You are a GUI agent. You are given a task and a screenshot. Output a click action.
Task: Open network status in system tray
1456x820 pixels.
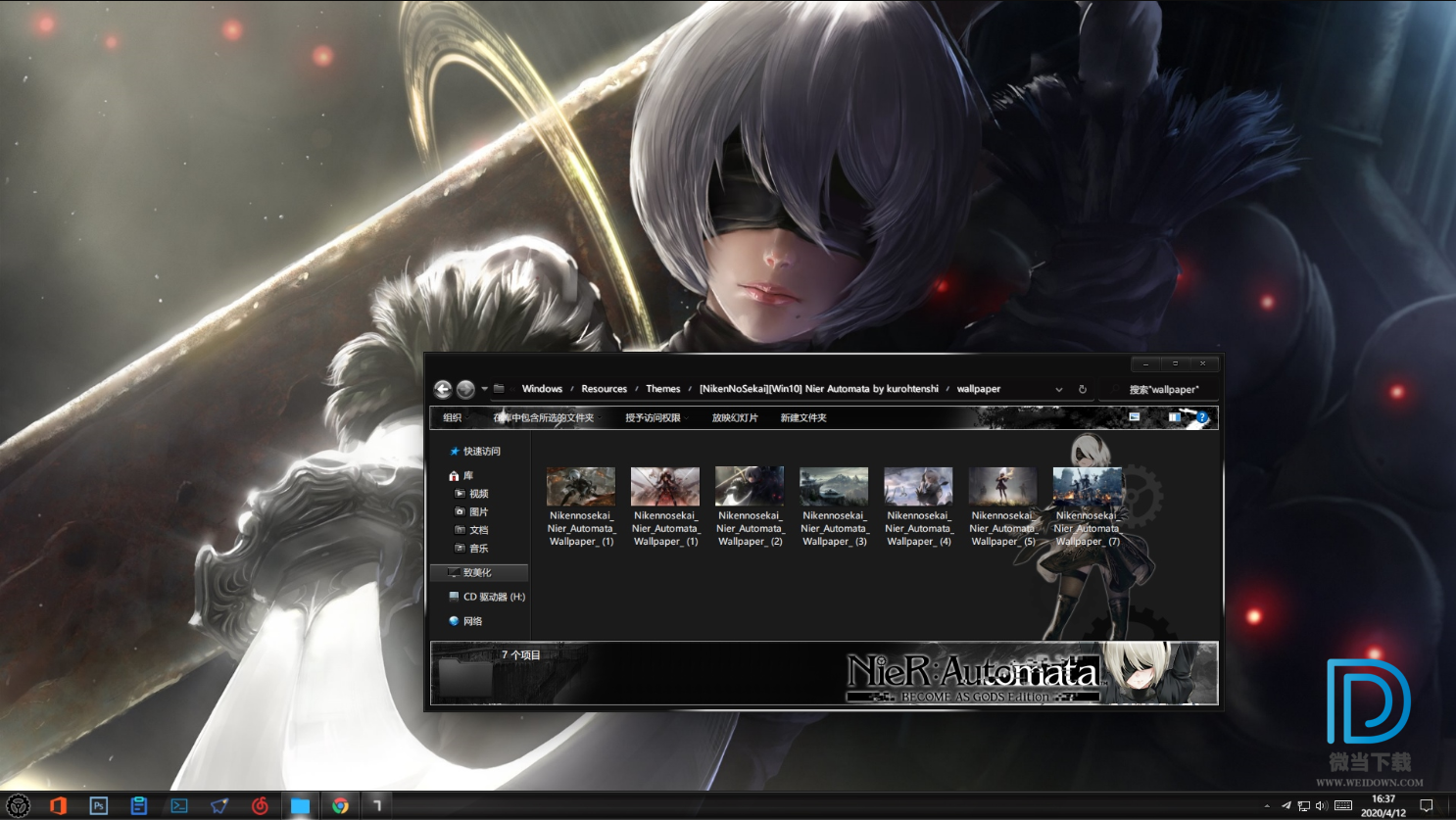(1303, 805)
